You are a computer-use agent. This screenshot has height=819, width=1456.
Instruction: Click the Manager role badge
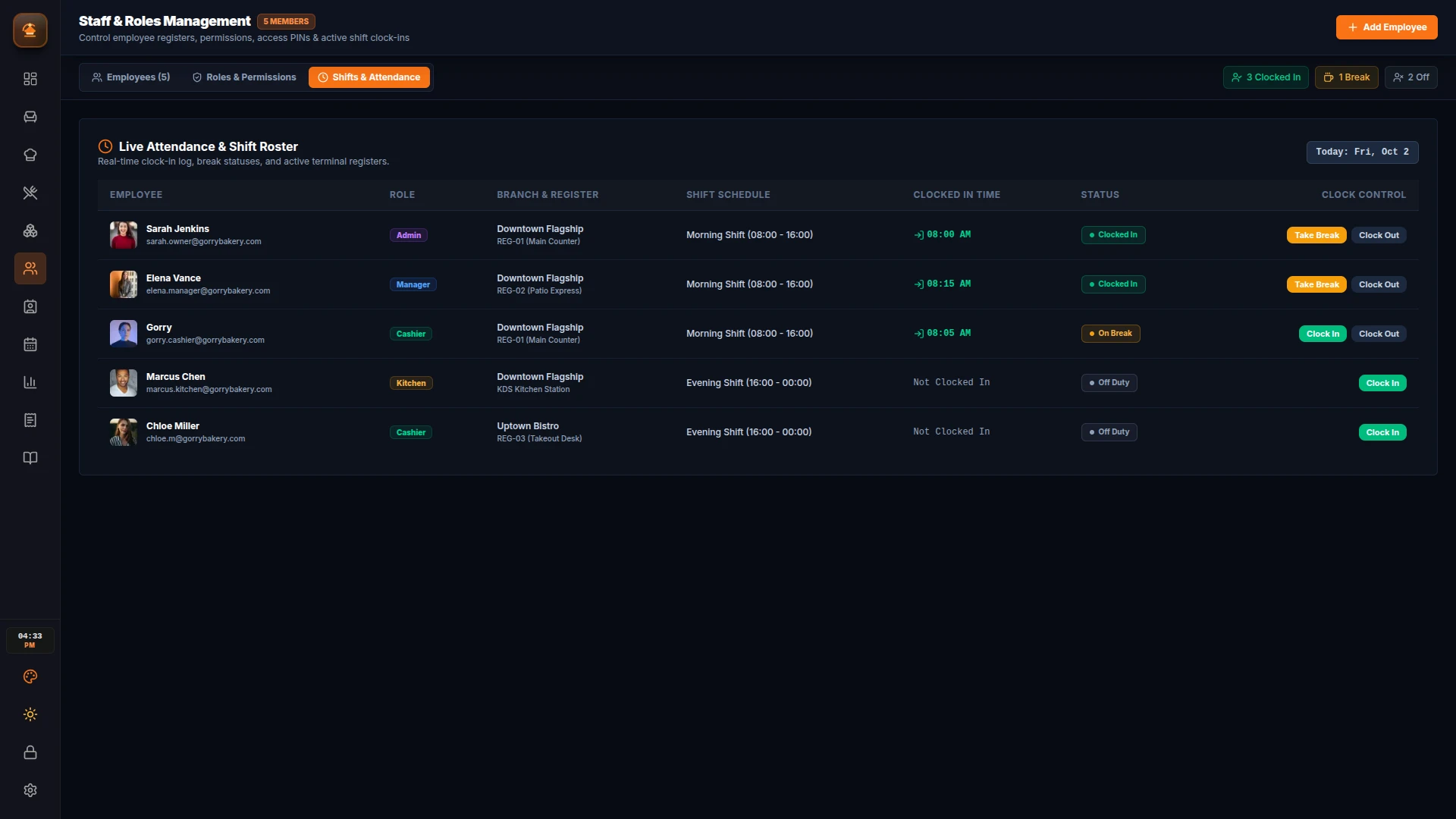pos(413,284)
